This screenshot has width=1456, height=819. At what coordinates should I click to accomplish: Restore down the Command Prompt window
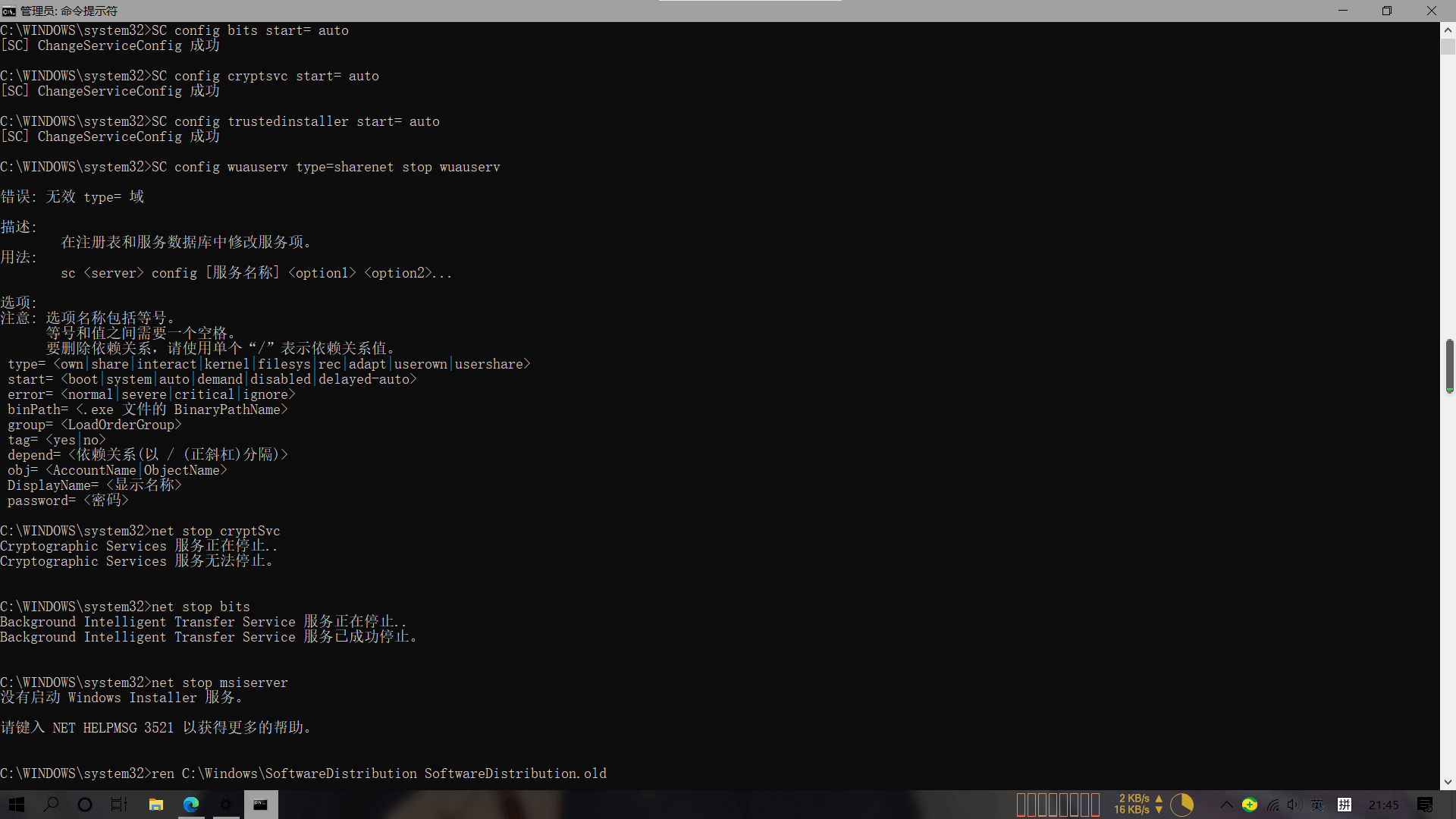pyautogui.click(x=1387, y=11)
